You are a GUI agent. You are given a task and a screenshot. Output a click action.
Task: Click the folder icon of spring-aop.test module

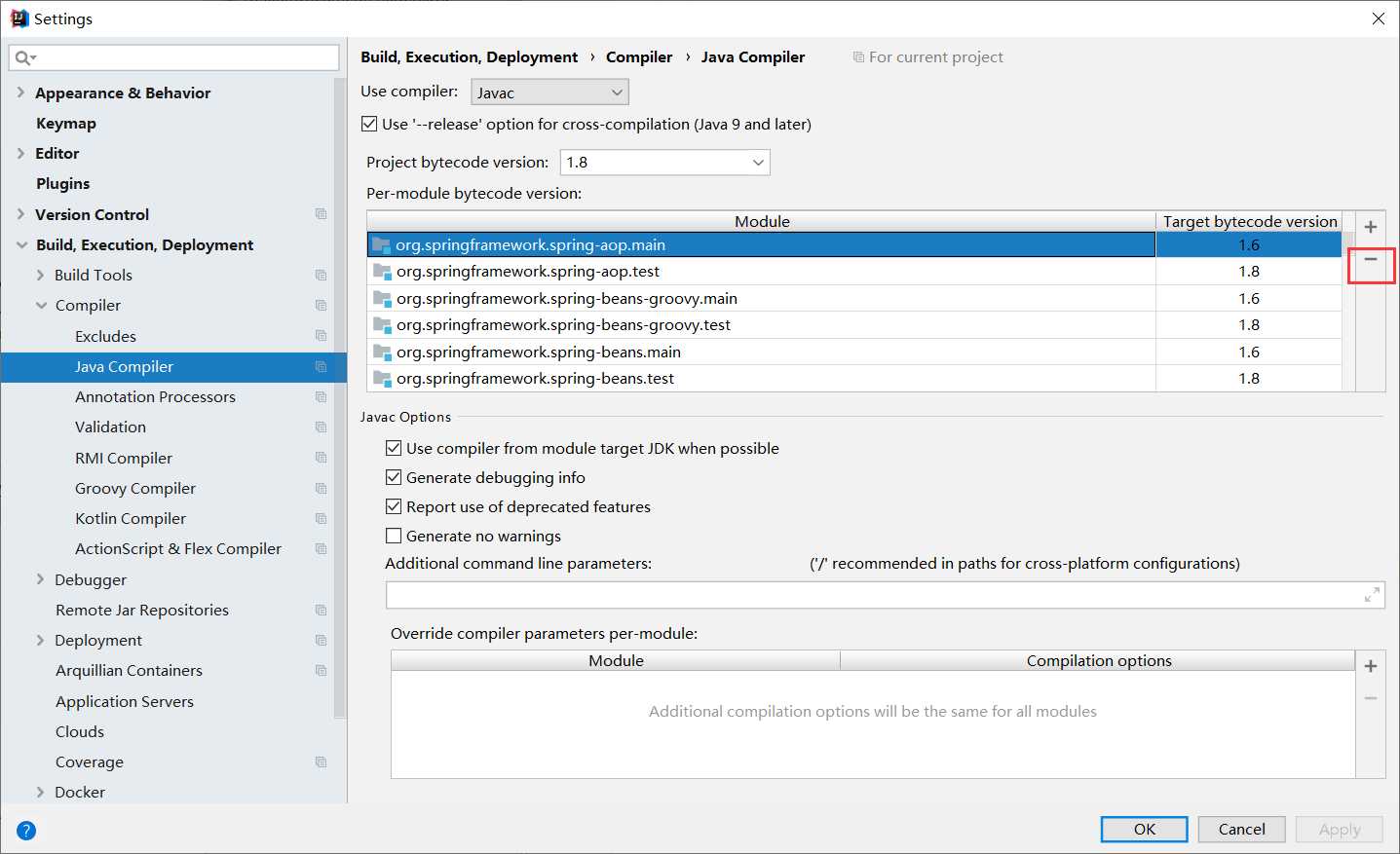382,272
